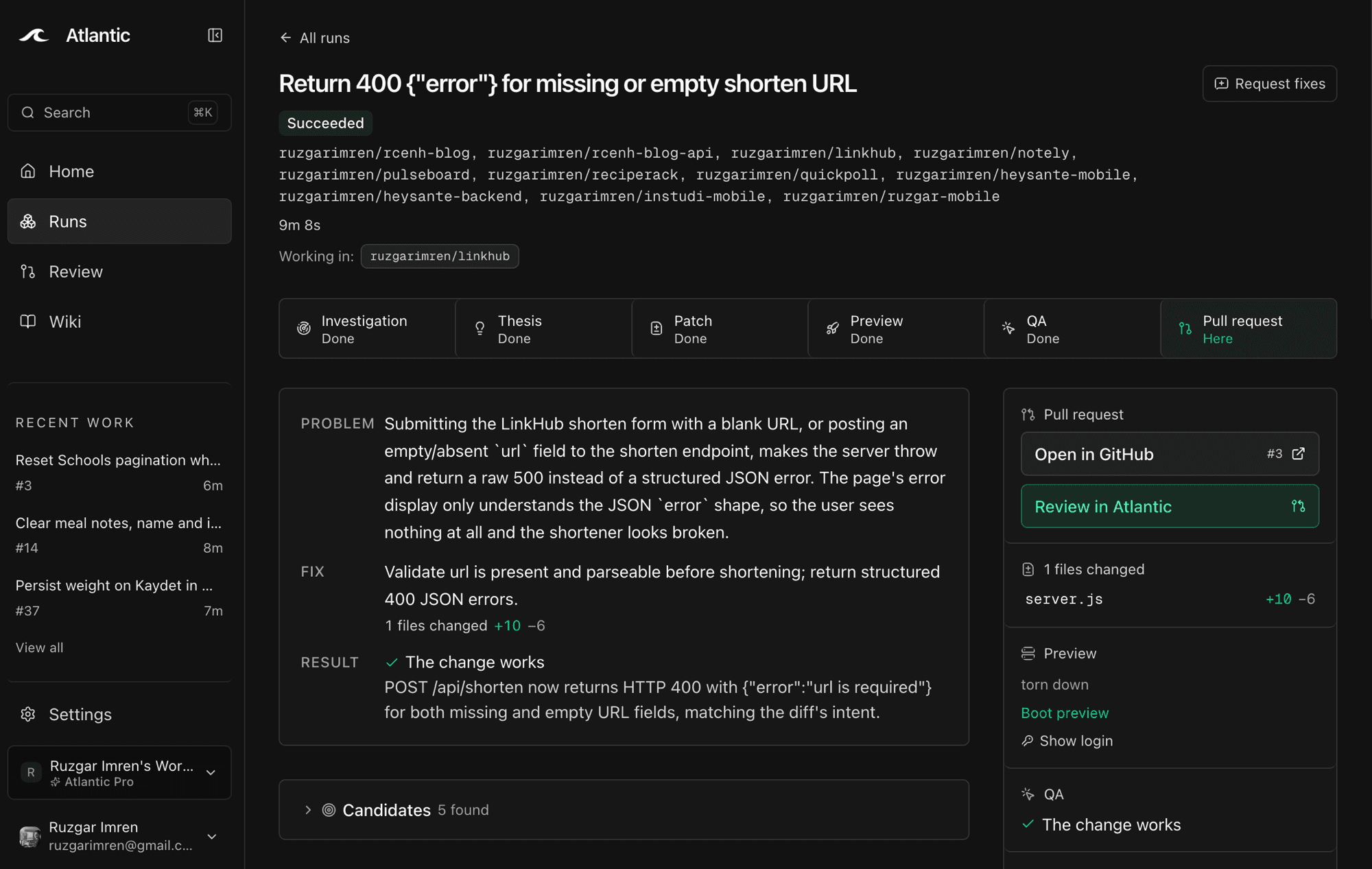Image resolution: width=1372 pixels, height=869 pixels.
Task: Open Home in the sidebar
Action: (119, 171)
